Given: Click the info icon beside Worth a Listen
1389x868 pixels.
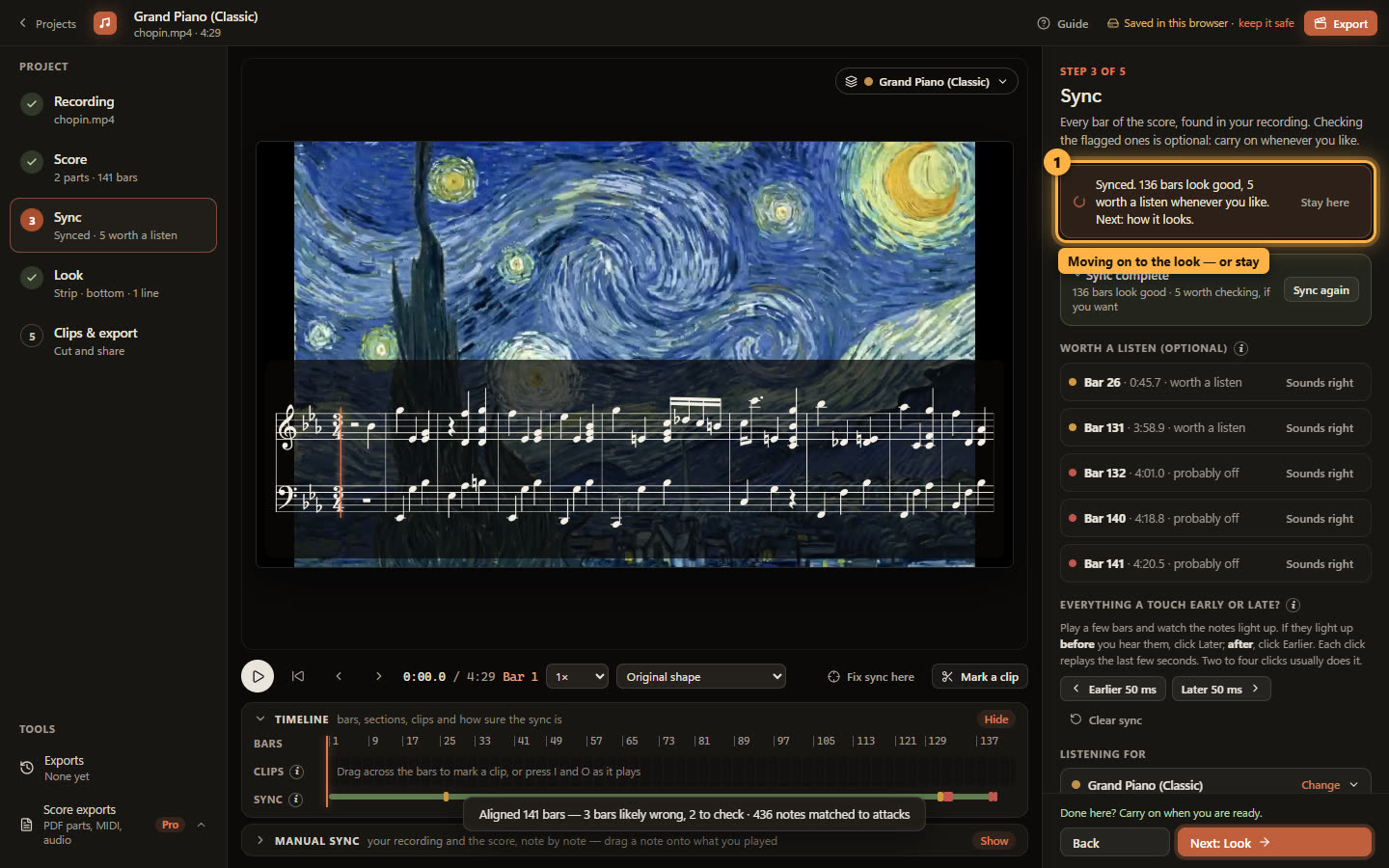Looking at the screenshot, I should click(x=1241, y=348).
